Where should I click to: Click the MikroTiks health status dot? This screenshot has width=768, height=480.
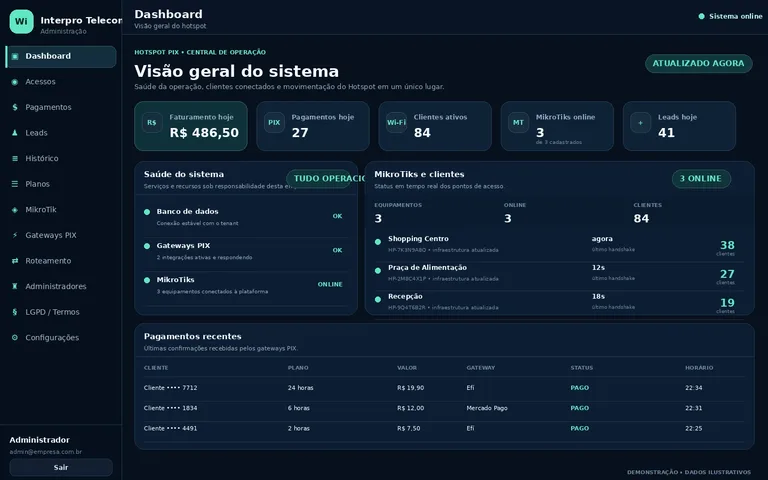[147, 280]
